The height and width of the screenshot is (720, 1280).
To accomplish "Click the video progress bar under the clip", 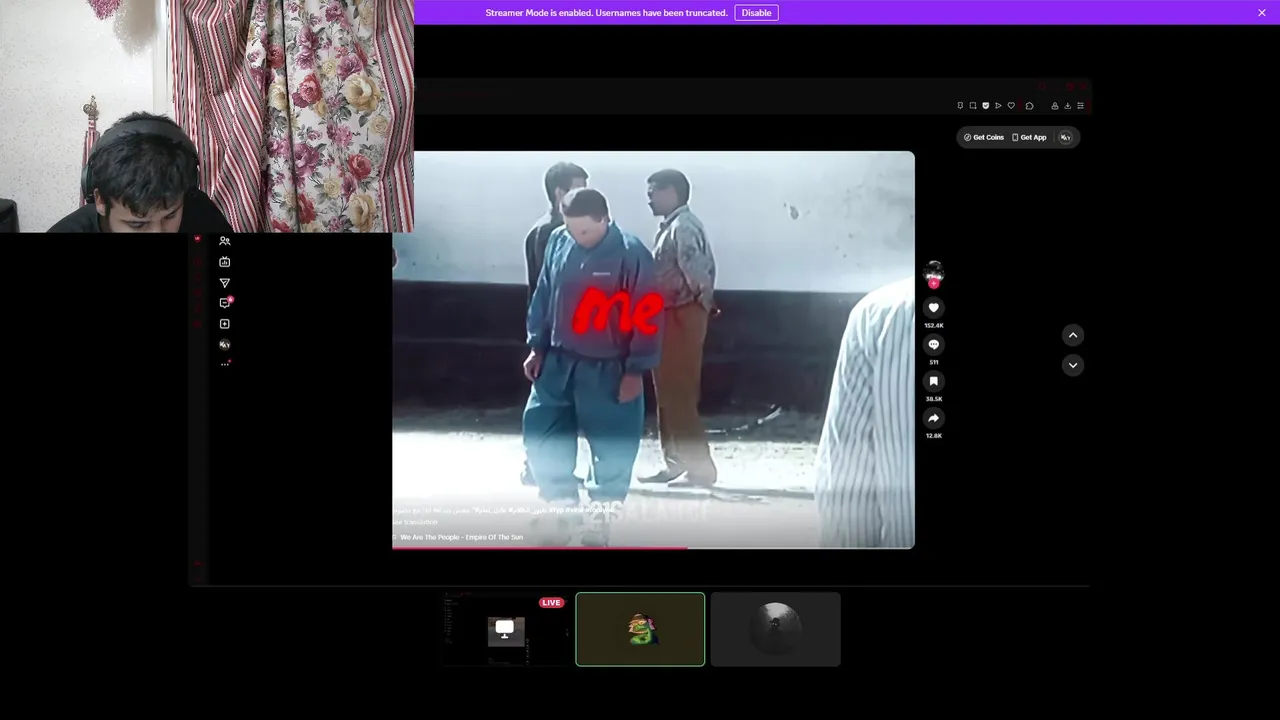I will click(x=653, y=547).
